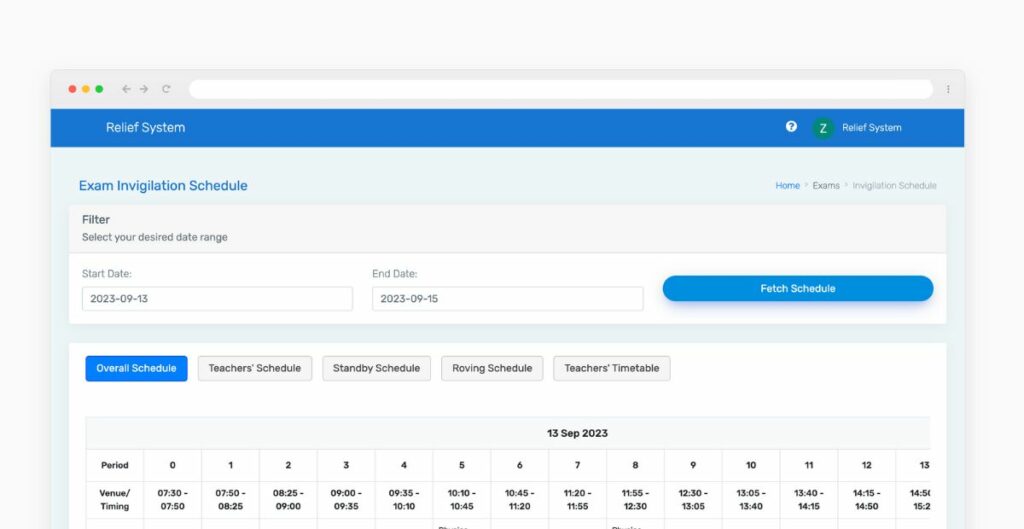Image resolution: width=1024 pixels, height=529 pixels.
Task: Go to Home breadcrumb link
Action: pyautogui.click(x=787, y=186)
